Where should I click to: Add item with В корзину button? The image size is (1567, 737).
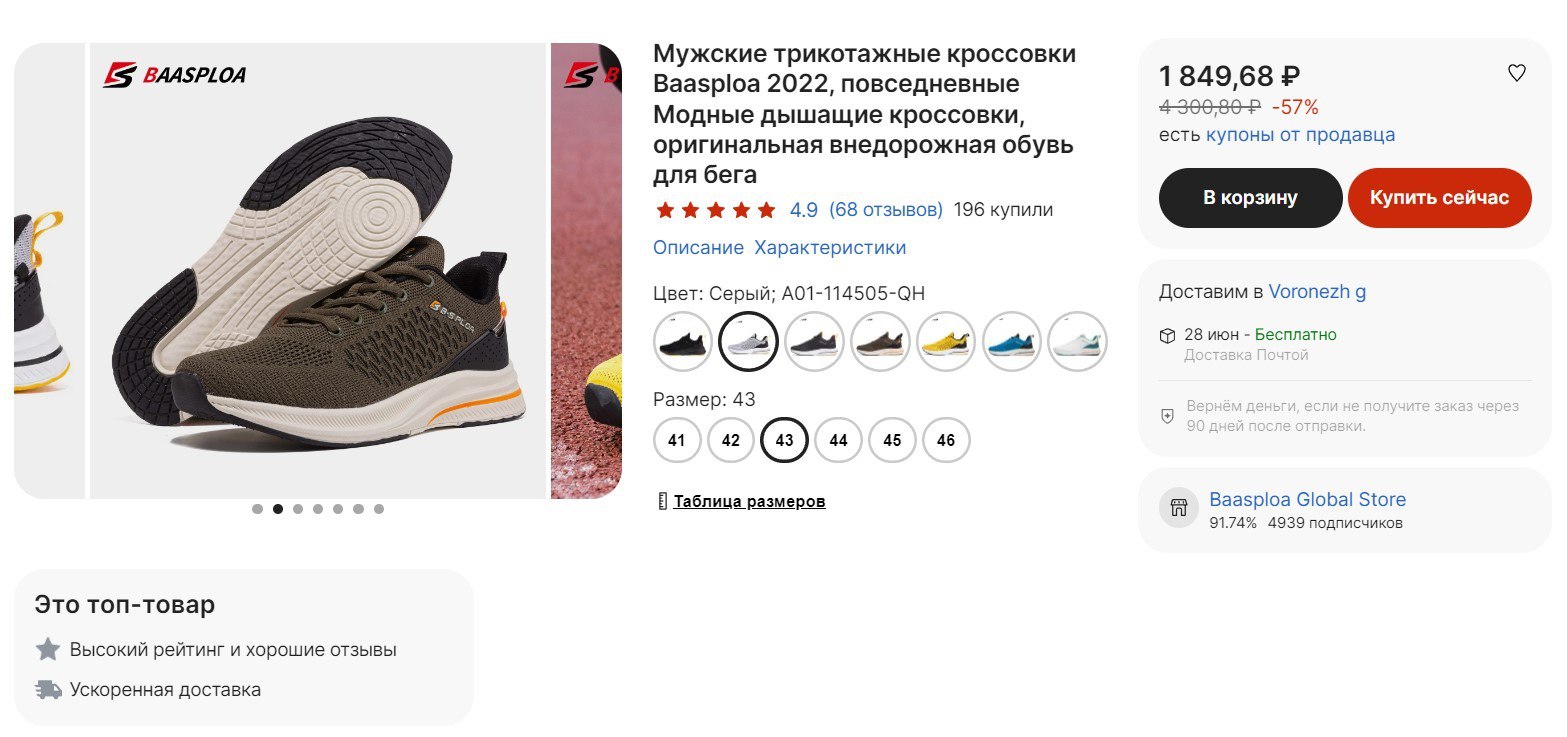[1250, 198]
